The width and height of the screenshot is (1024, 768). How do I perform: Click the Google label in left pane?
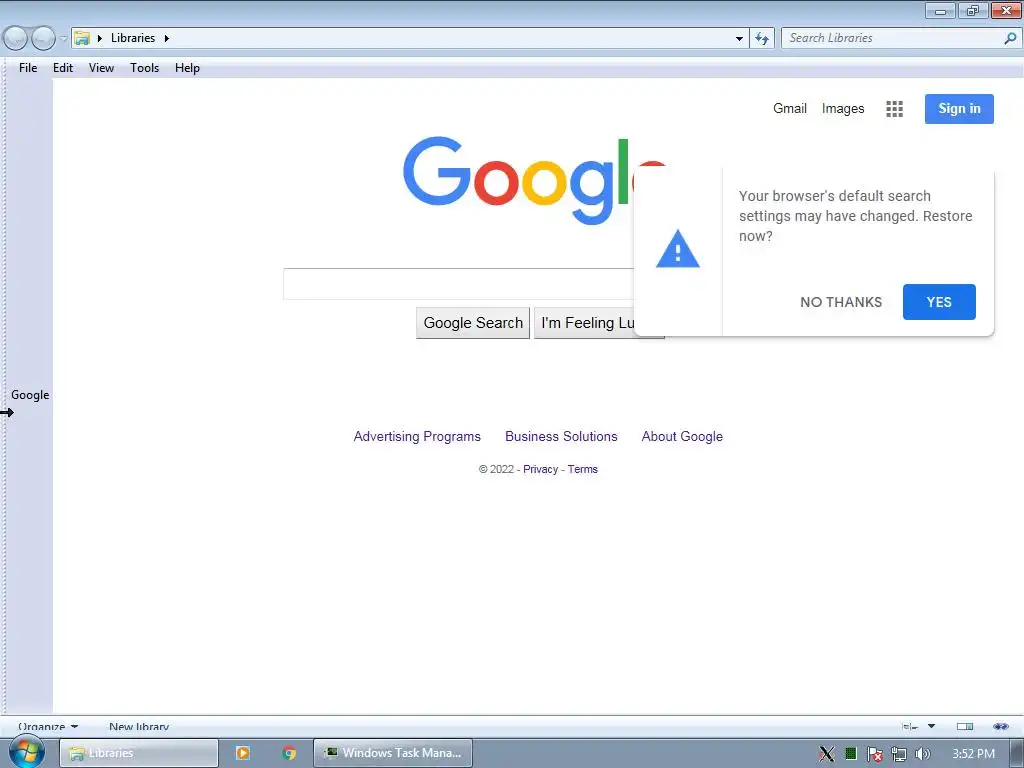point(30,395)
